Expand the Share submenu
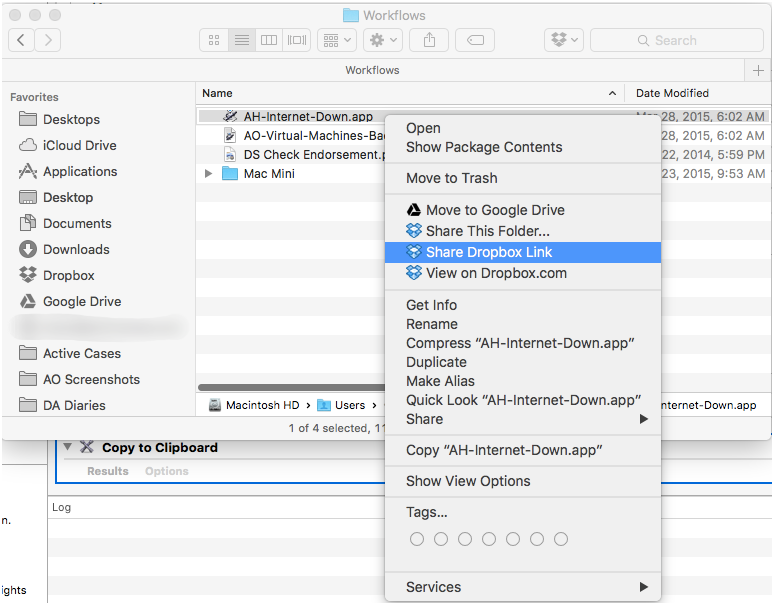This screenshot has width=774, height=605. 523,419
